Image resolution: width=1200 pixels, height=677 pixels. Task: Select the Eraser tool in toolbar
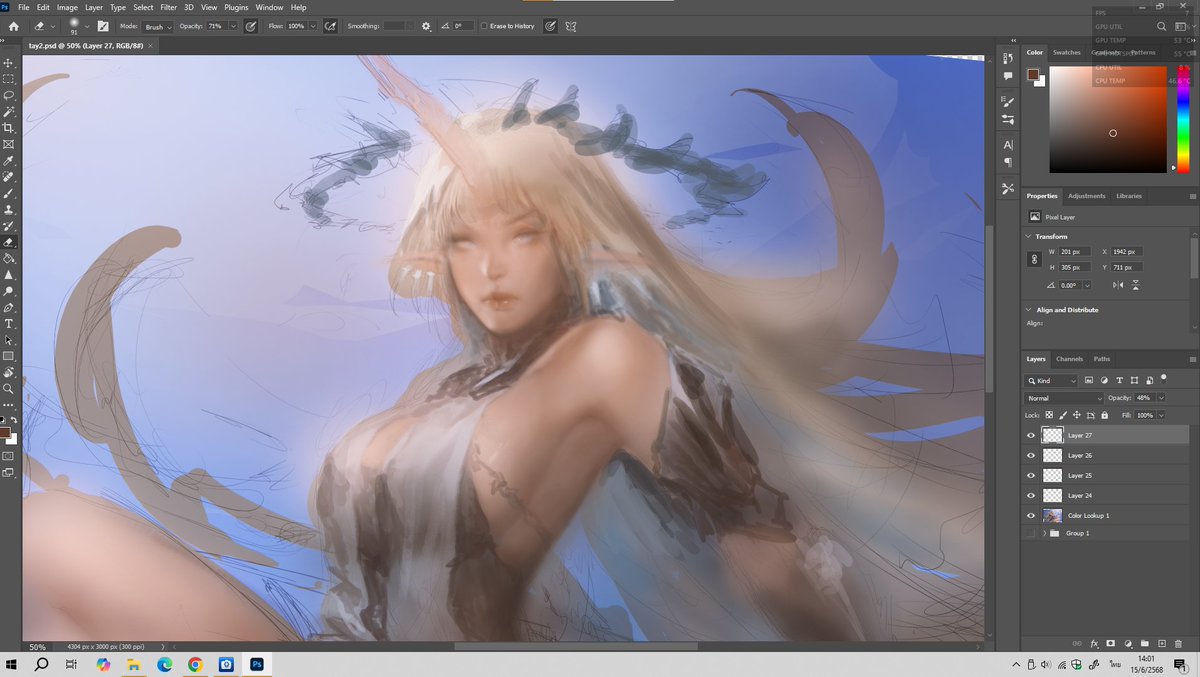pyautogui.click(x=9, y=242)
